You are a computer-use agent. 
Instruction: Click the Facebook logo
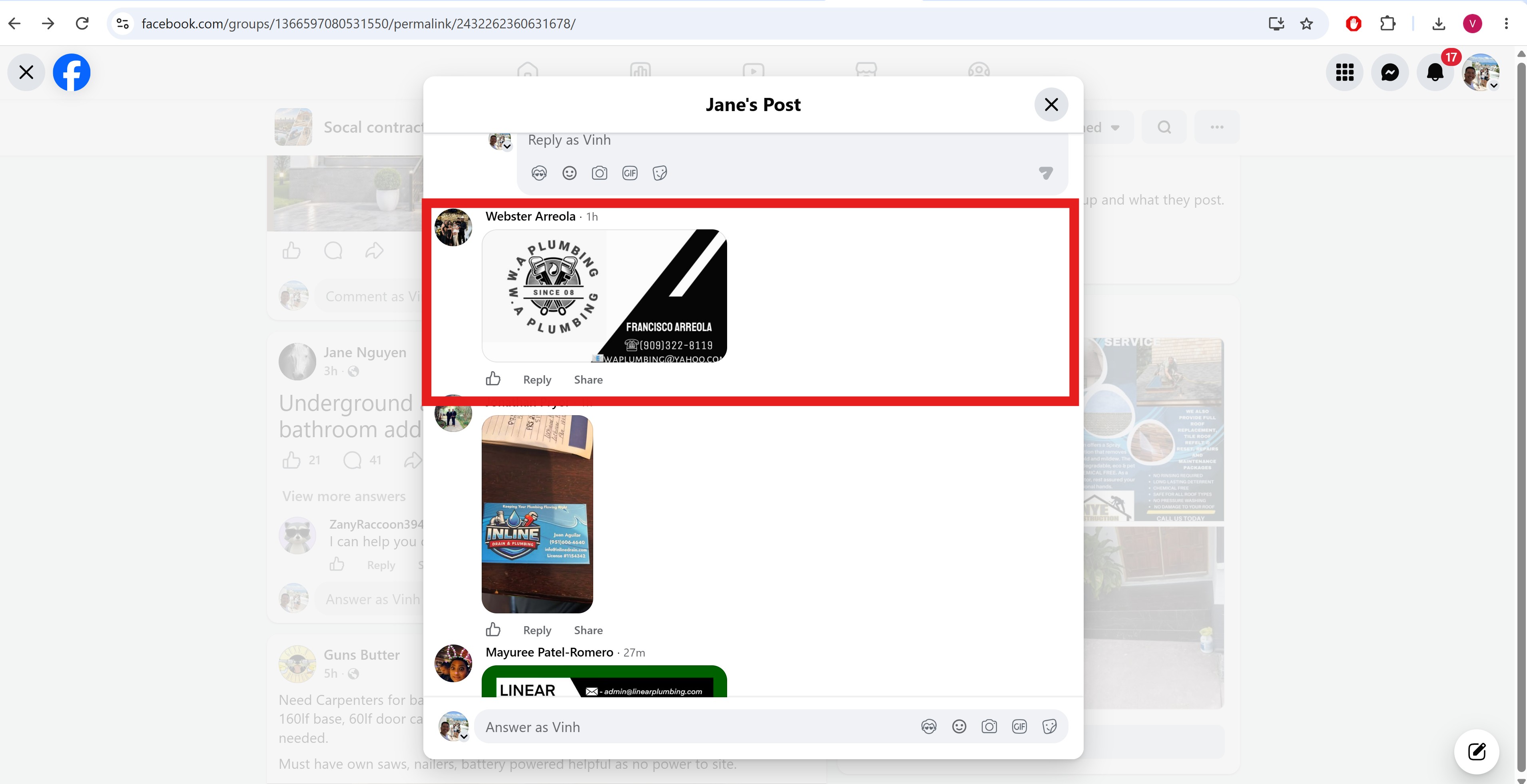point(72,72)
